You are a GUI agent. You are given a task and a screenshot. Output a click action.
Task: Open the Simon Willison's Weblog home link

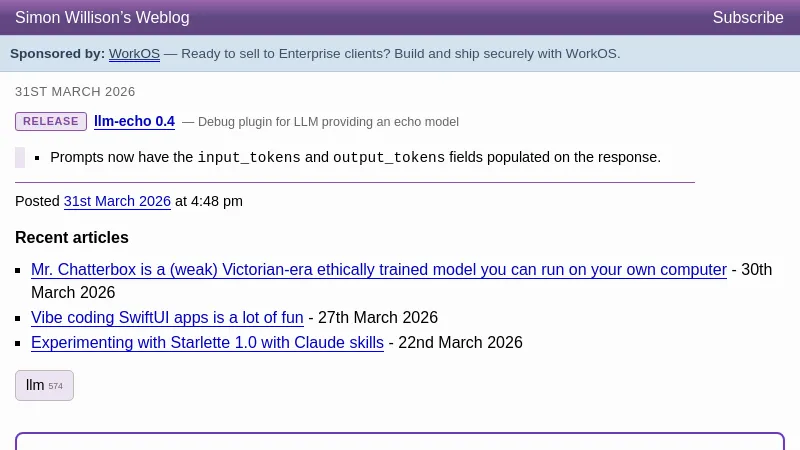pyautogui.click(x=102, y=18)
